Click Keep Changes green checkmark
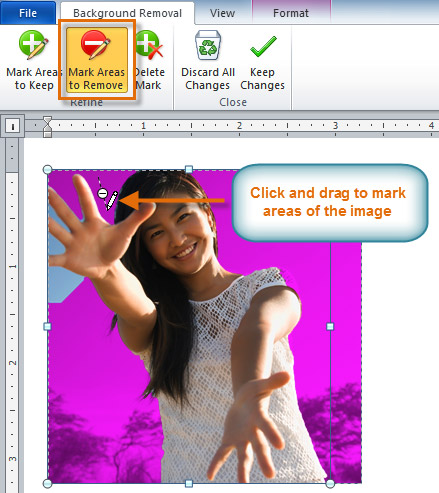This screenshot has height=493, width=439. tap(263, 46)
